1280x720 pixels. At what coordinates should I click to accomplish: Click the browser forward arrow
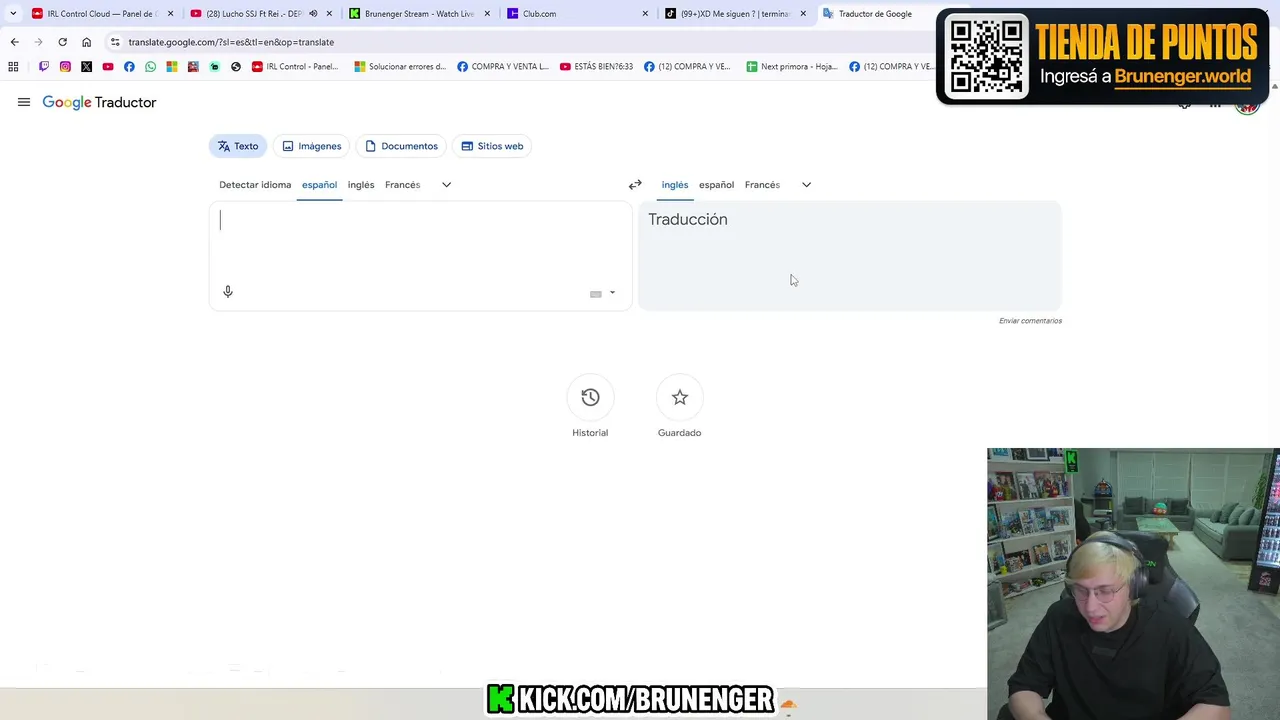[38, 42]
